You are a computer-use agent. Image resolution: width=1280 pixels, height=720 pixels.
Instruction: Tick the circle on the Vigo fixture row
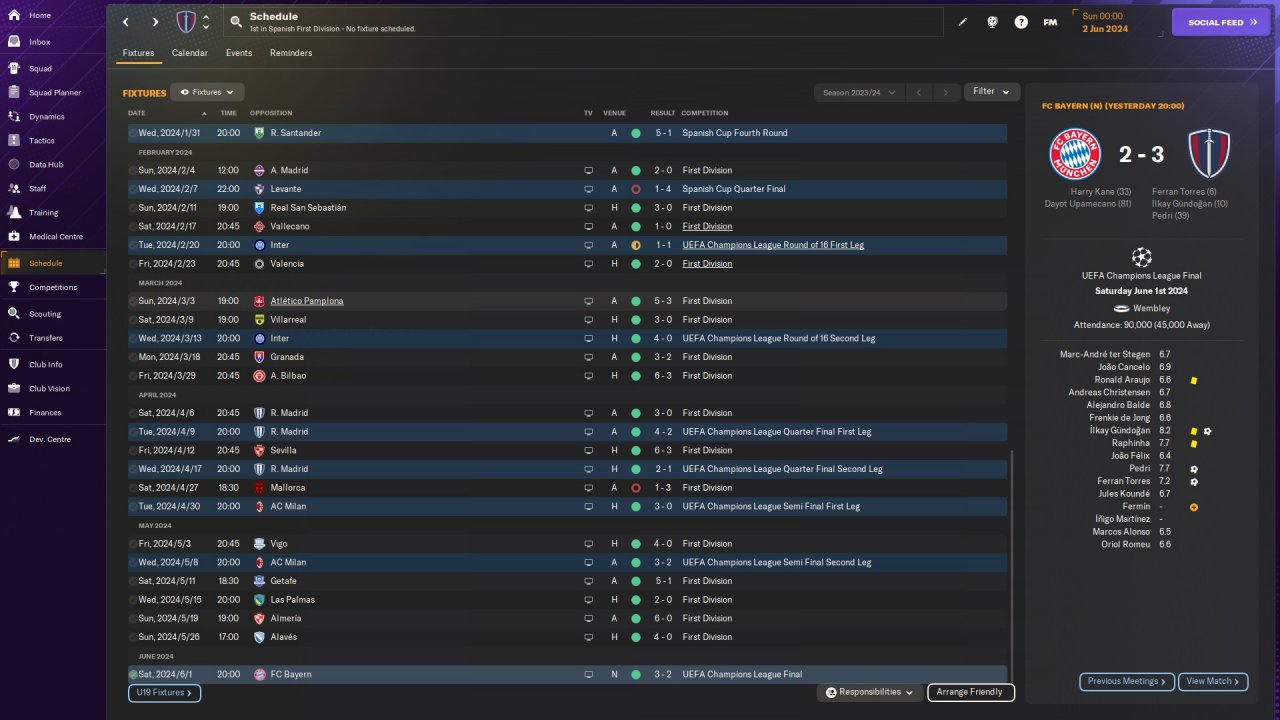[x=134, y=544]
